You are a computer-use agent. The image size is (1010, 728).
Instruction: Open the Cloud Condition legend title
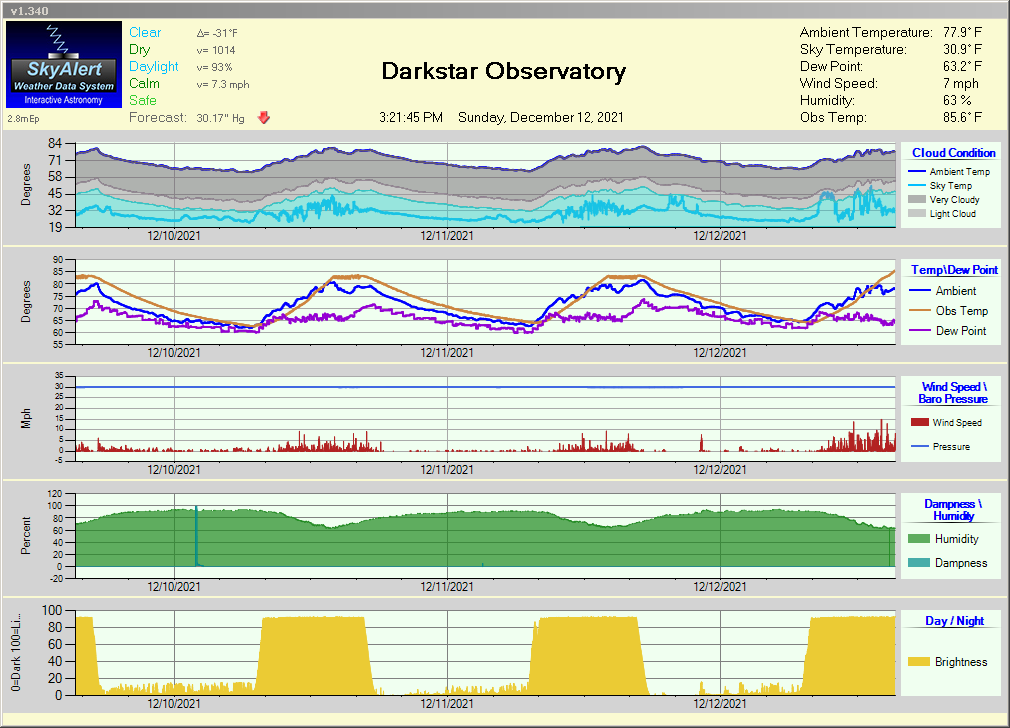(953, 153)
